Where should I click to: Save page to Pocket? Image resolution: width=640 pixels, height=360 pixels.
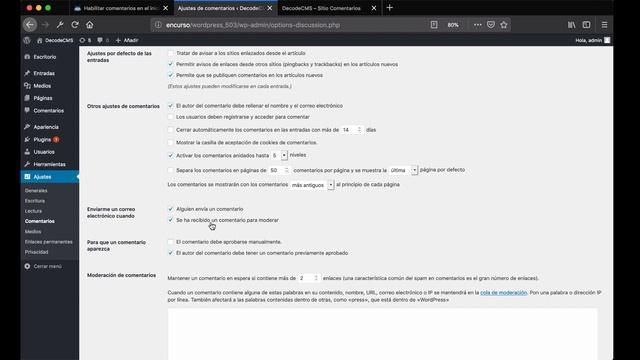[x=491, y=25]
